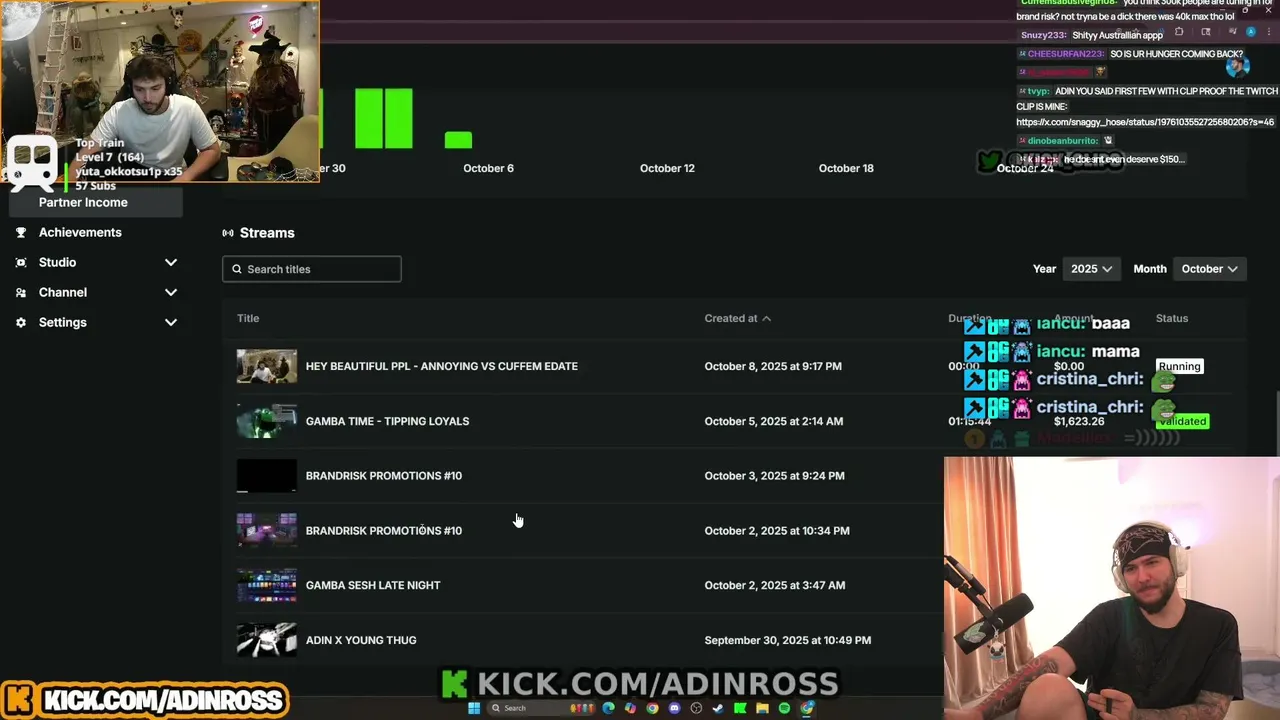Click the trophy icon beside Achievements
Image resolution: width=1280 pixels, height=720 pixels.
pyautogui.click(x=21, y=232)
